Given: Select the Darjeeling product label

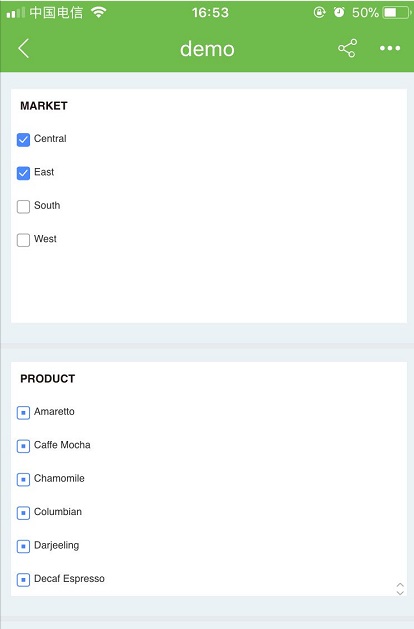Looking at the screenshot, I should pos(57,545).
